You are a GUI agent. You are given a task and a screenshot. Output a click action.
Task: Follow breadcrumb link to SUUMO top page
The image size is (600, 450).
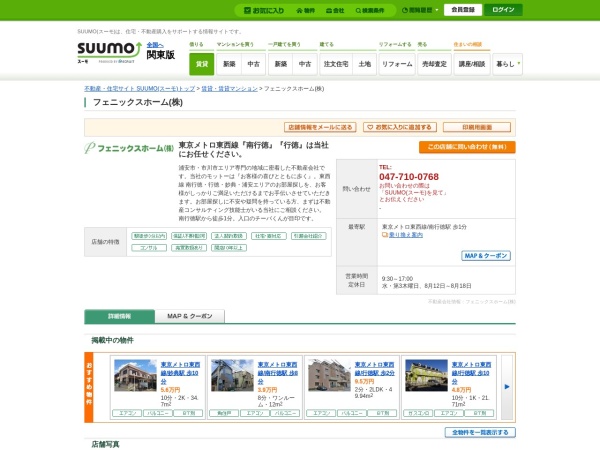[140, 89]
